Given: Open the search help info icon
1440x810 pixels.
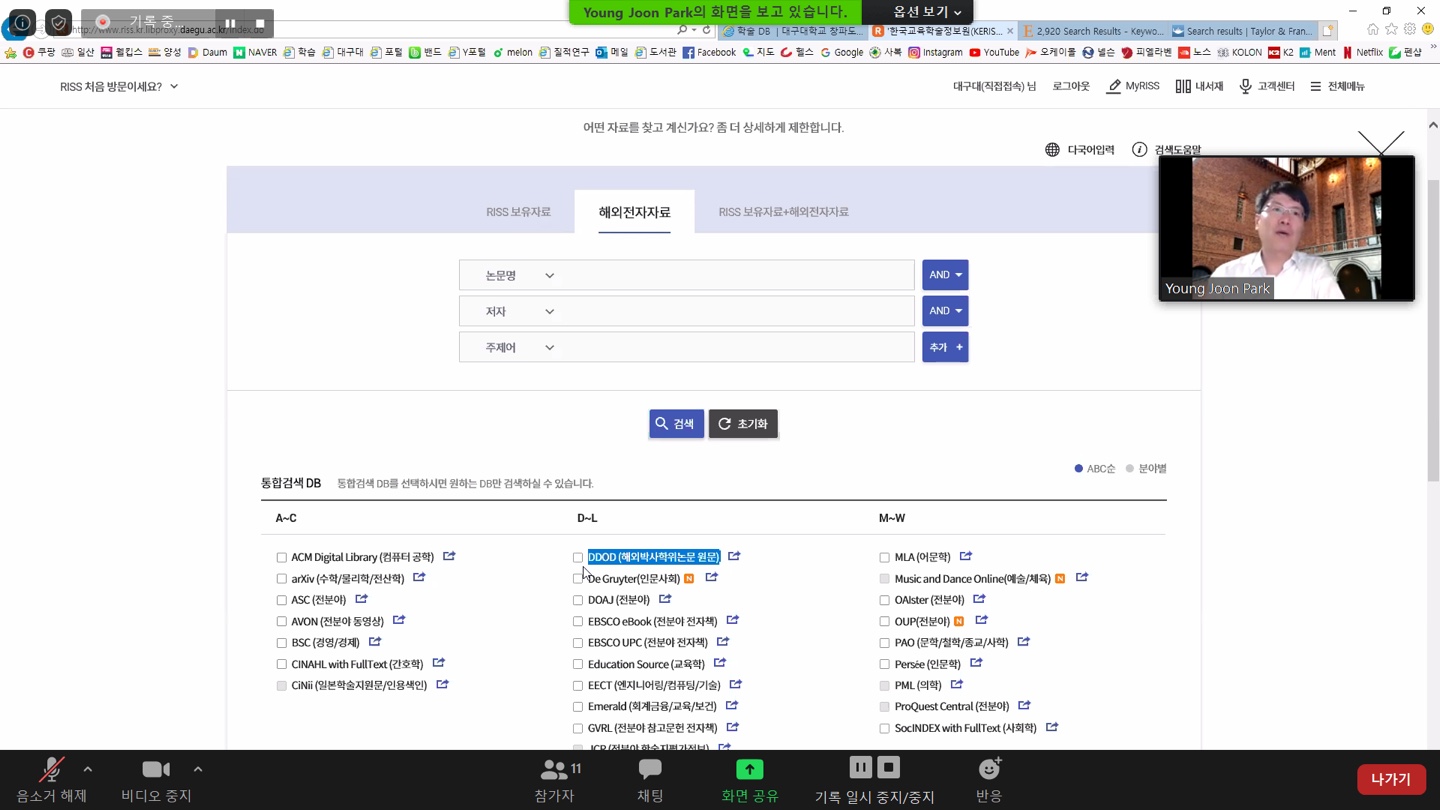Looking at the screenshot, I should (x=1139, y=150).
